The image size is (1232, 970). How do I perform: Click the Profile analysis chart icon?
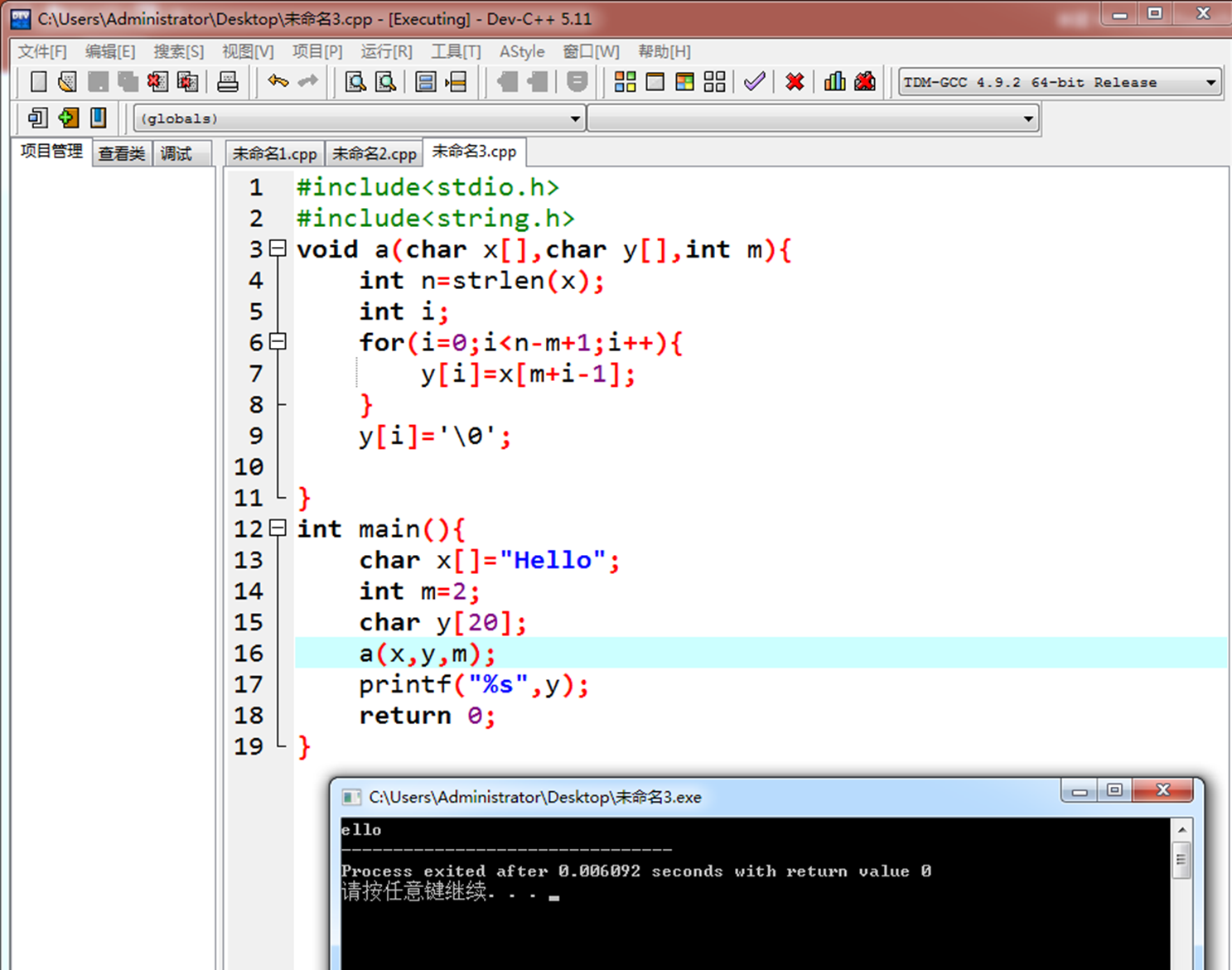point(835,81)
